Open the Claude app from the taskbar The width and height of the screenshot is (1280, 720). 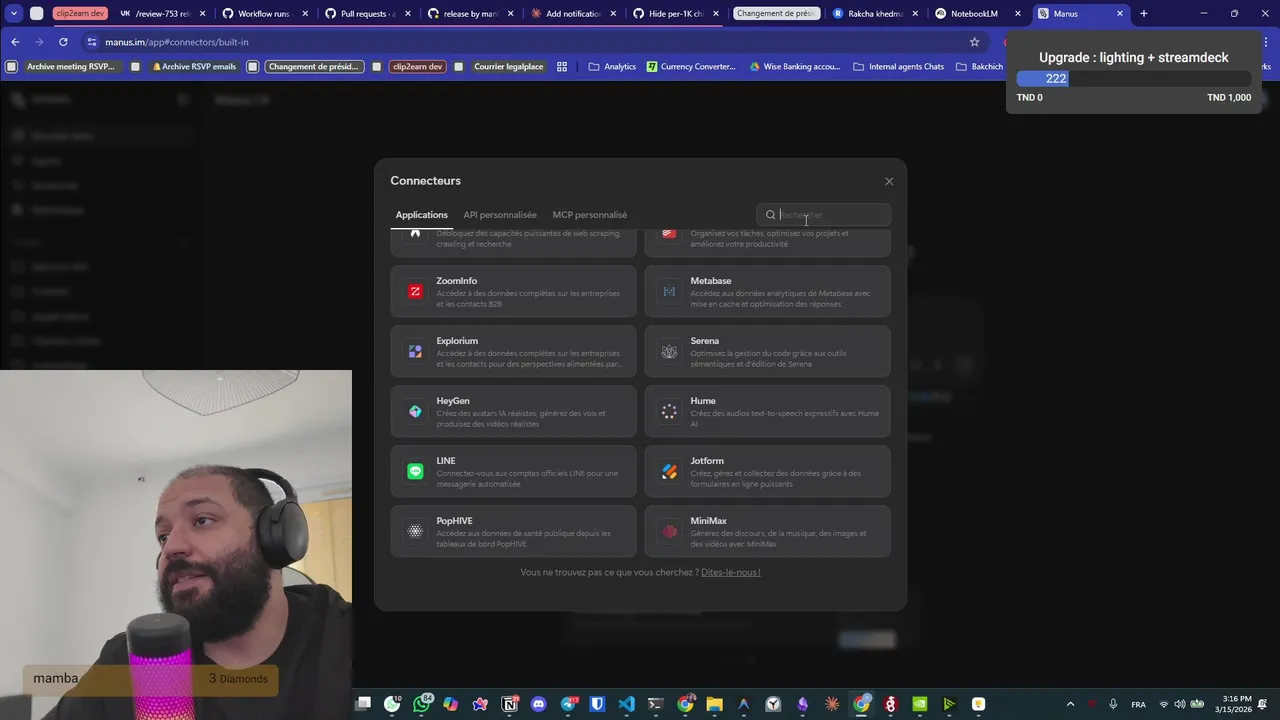pos(832,704)
